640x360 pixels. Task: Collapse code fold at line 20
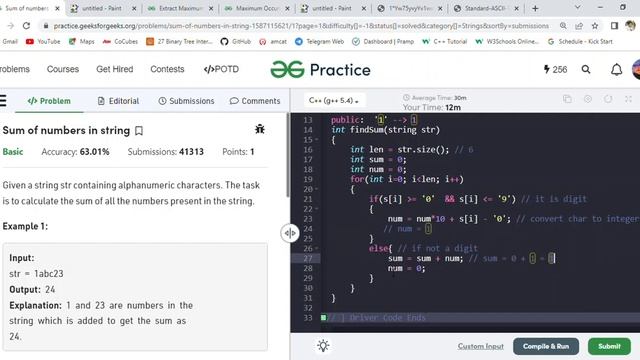[x=317, y=189]
